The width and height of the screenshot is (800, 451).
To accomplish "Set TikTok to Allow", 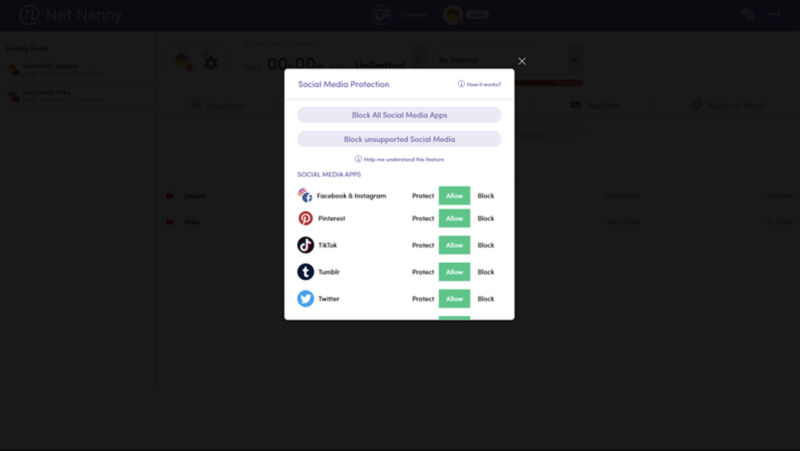I will point(454,245).
